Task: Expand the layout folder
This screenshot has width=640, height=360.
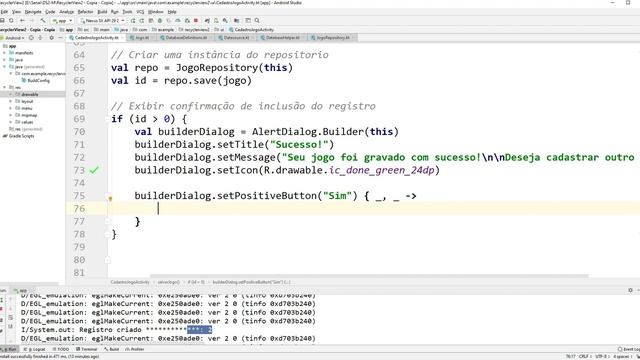Action: click(x=11, y=101)
